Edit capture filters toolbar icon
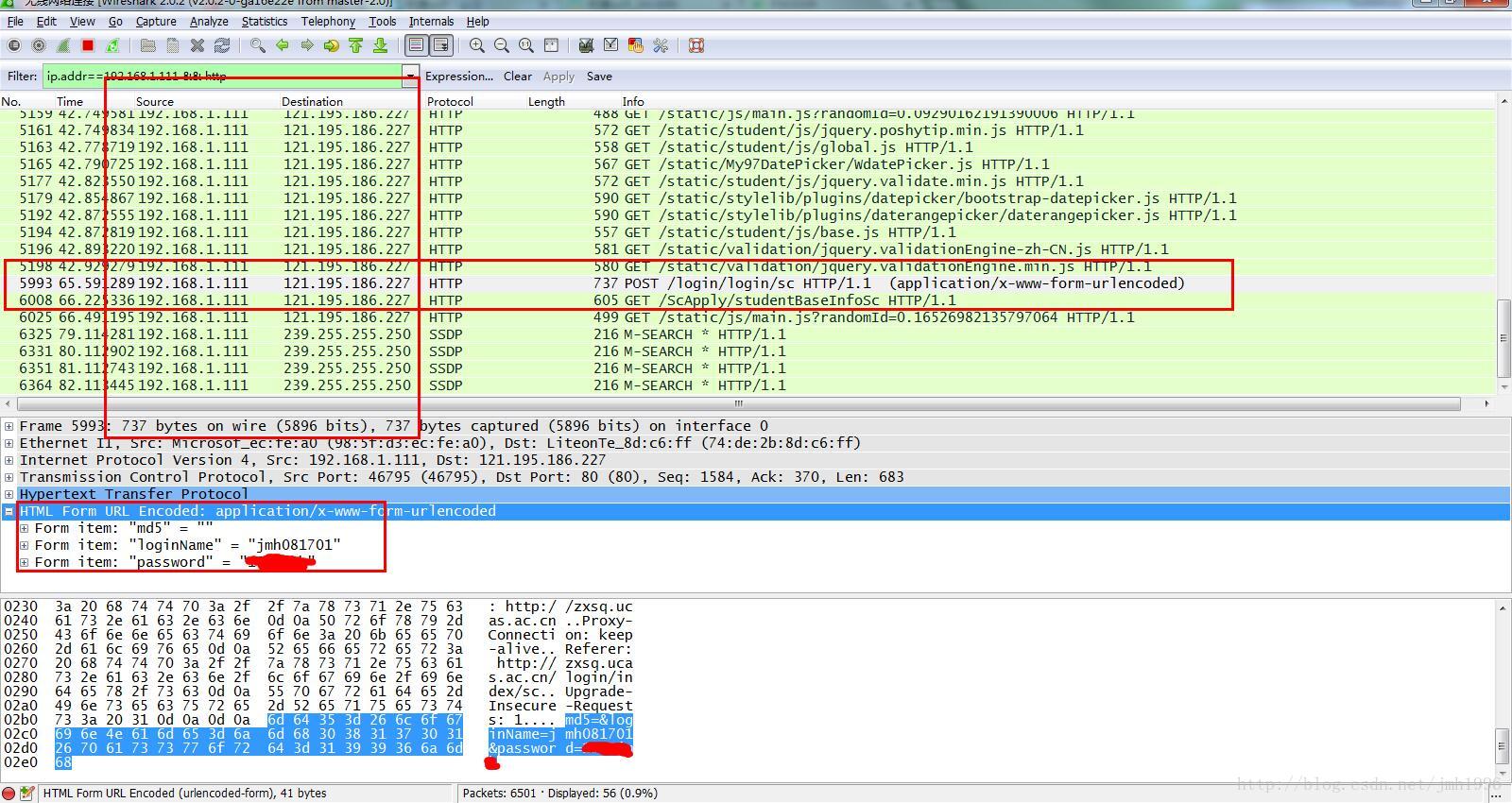This screenshot has width=1512, height=803. (586, 45)
